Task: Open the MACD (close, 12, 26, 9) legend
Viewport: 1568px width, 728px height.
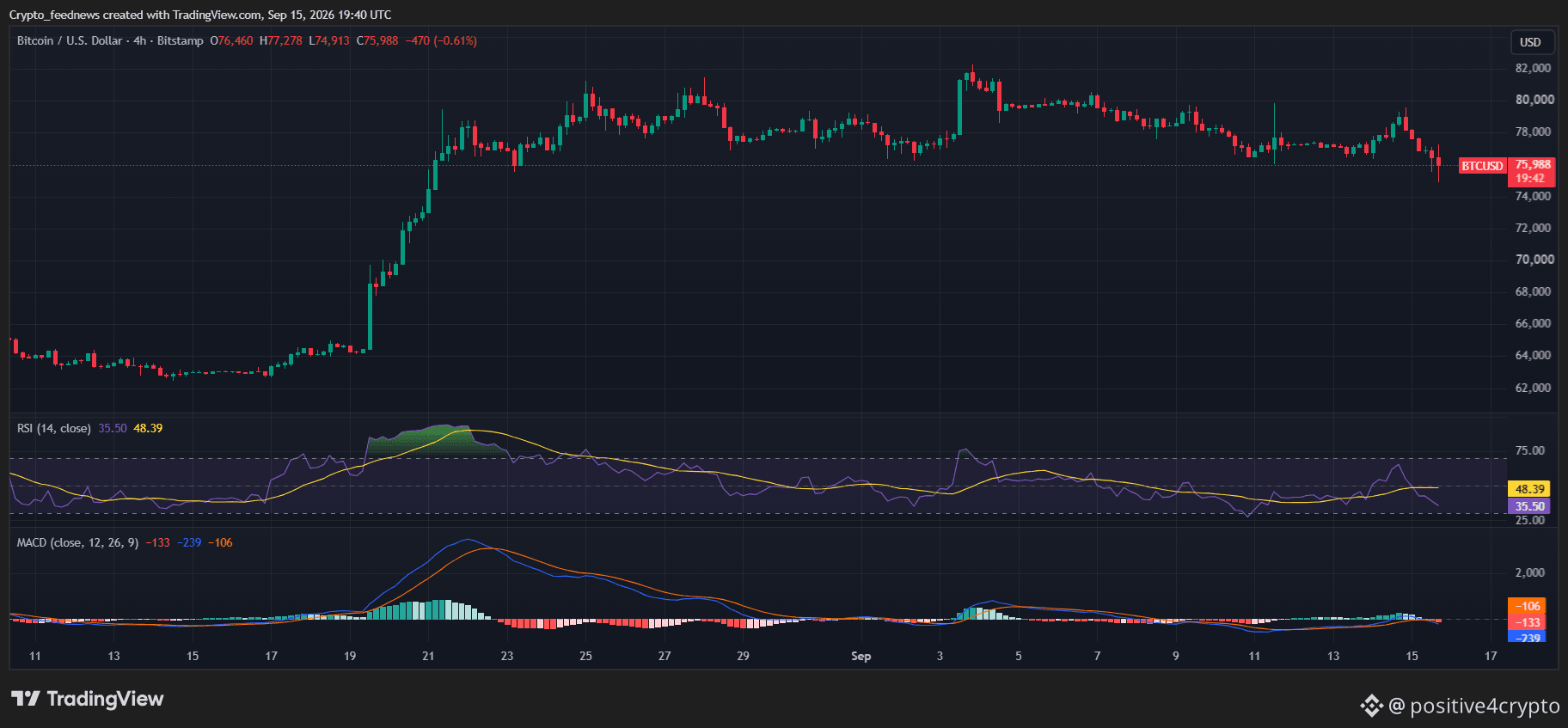Action: (77, 542)
